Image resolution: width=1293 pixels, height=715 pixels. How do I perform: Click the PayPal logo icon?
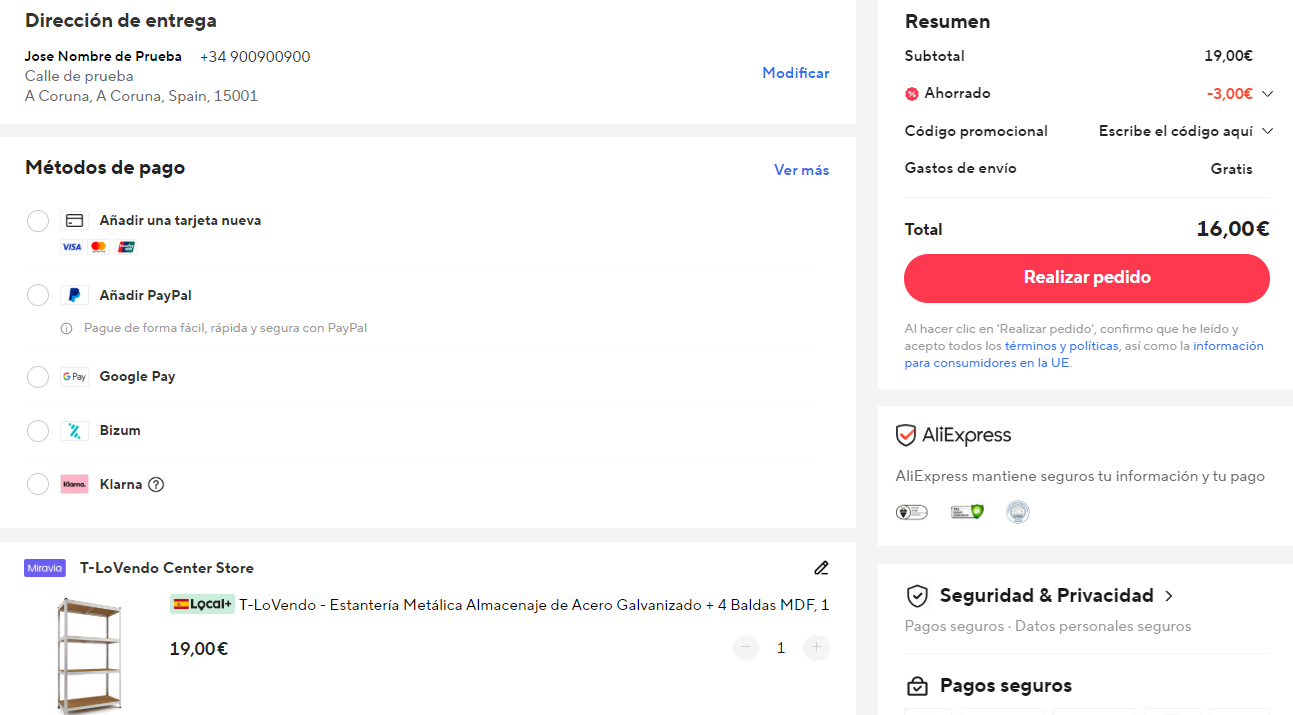coord(74,295)
